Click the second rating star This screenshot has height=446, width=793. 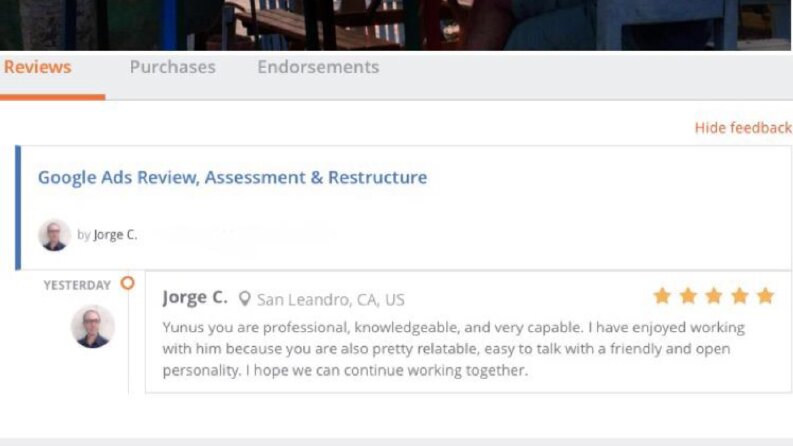(688, 296)
